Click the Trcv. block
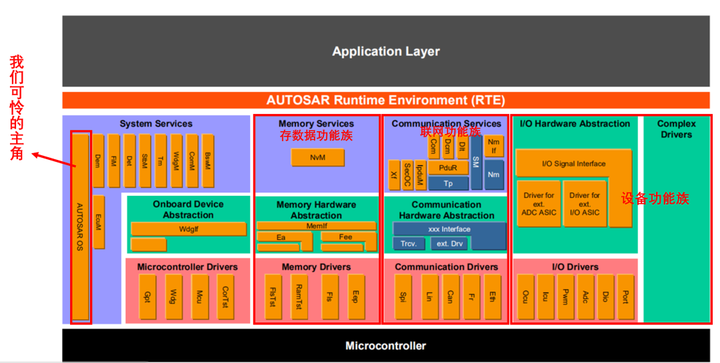This screenshot has width=720, height=363. (x=409, y=244)
